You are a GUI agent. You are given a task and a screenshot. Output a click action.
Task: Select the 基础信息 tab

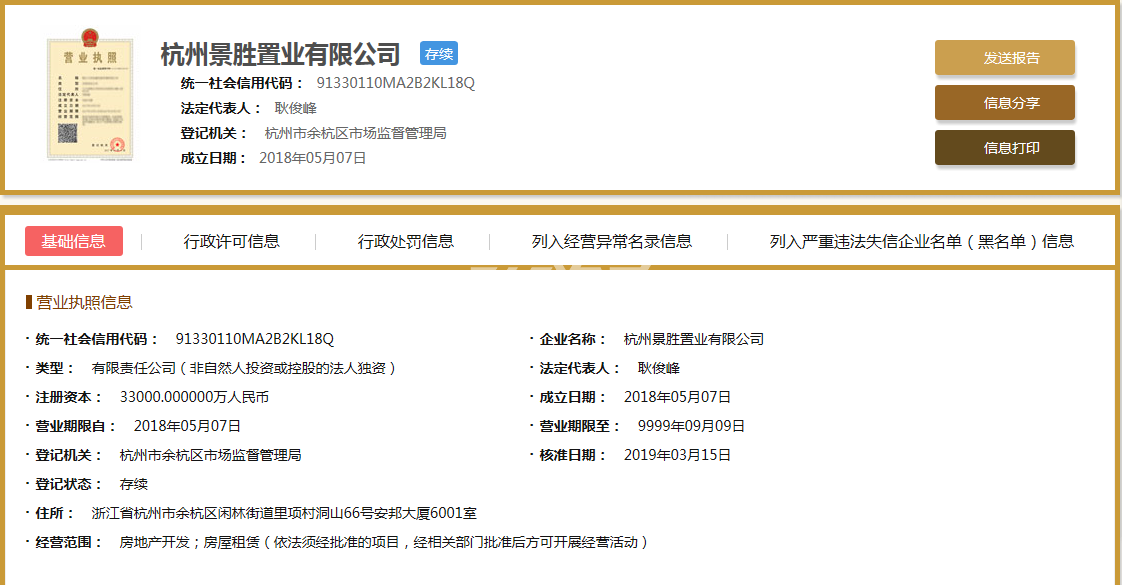tap(74, 241)
